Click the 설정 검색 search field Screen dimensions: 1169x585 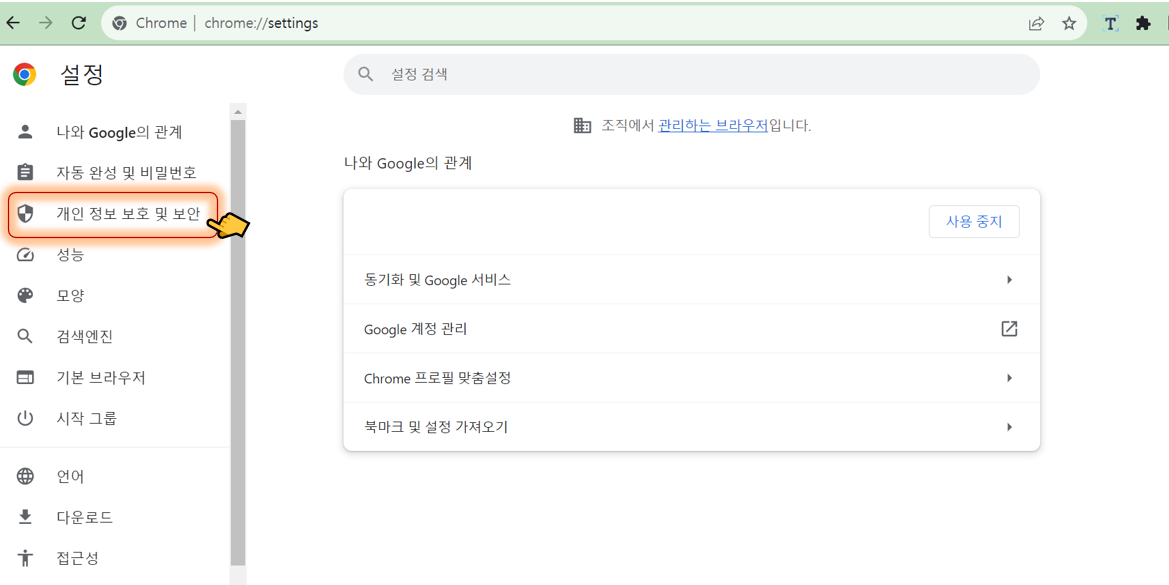point(690,74)
